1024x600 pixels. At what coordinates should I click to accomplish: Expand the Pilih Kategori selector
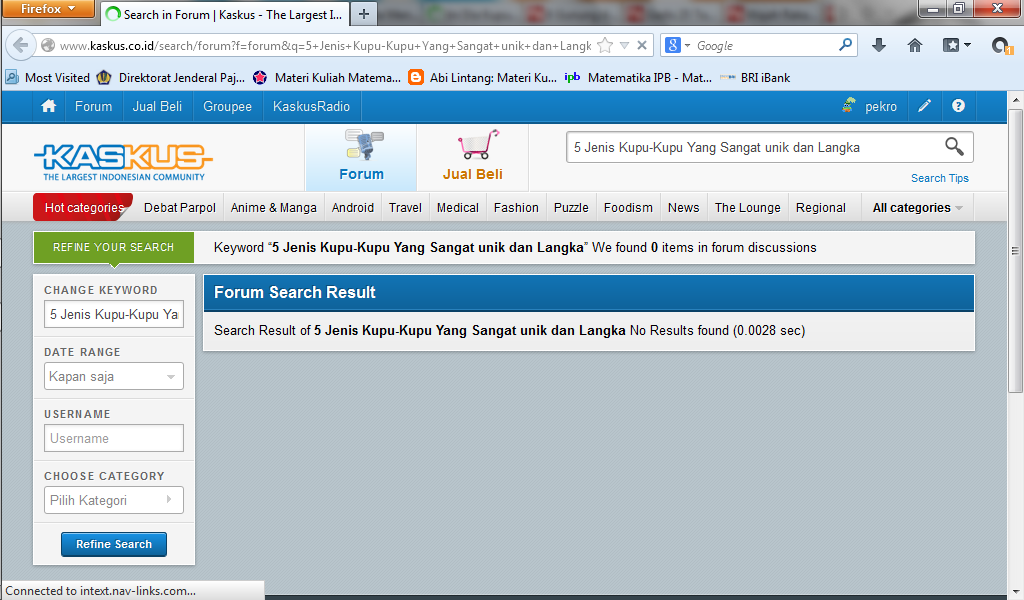114,500
